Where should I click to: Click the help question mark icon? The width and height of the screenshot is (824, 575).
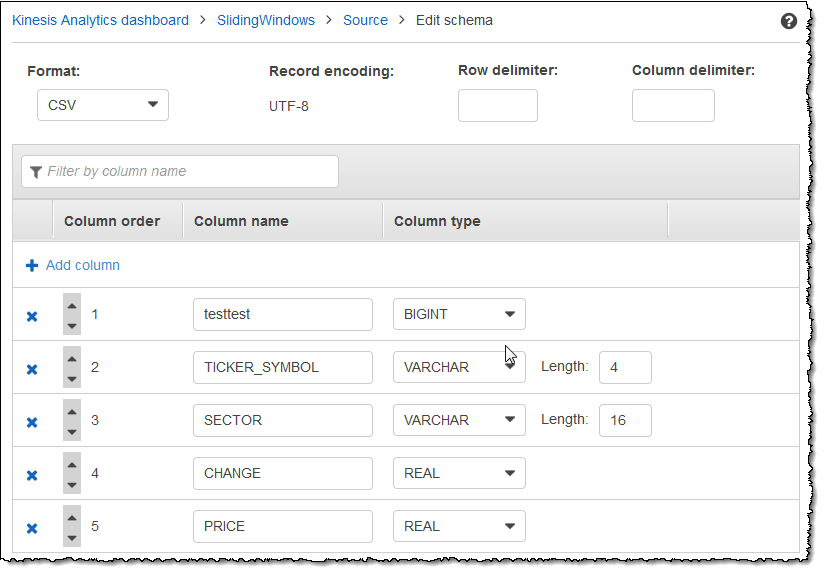[789, 21]
